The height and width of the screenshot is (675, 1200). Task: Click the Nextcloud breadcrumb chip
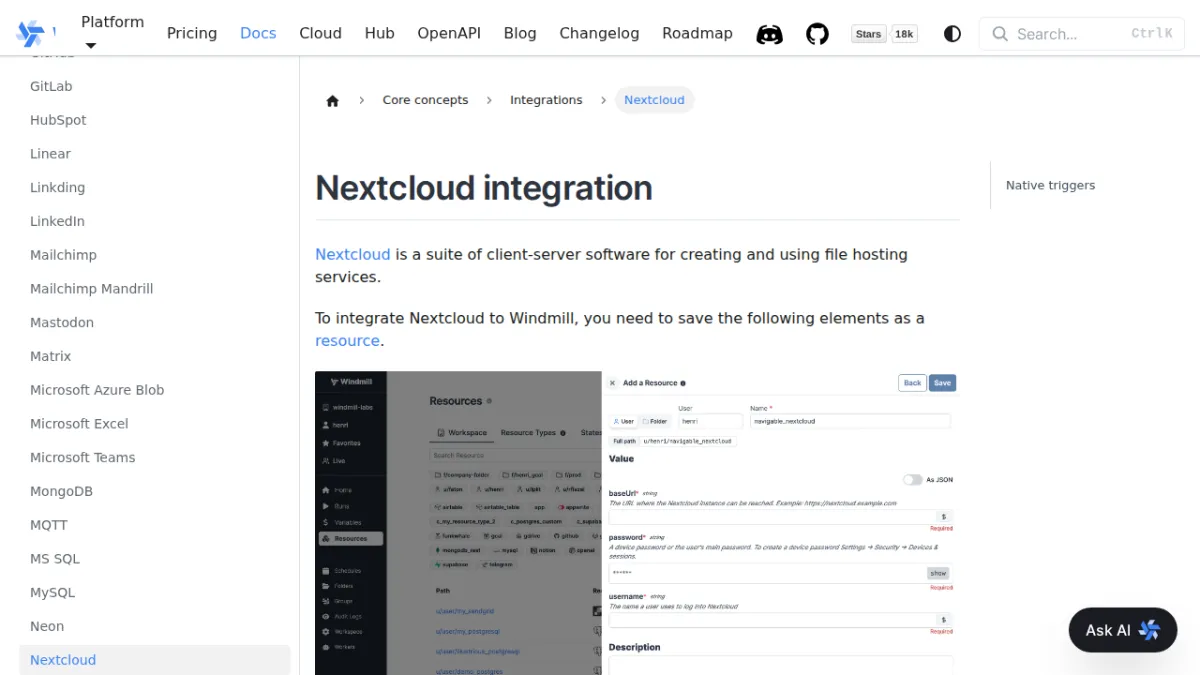click(654, 100)
